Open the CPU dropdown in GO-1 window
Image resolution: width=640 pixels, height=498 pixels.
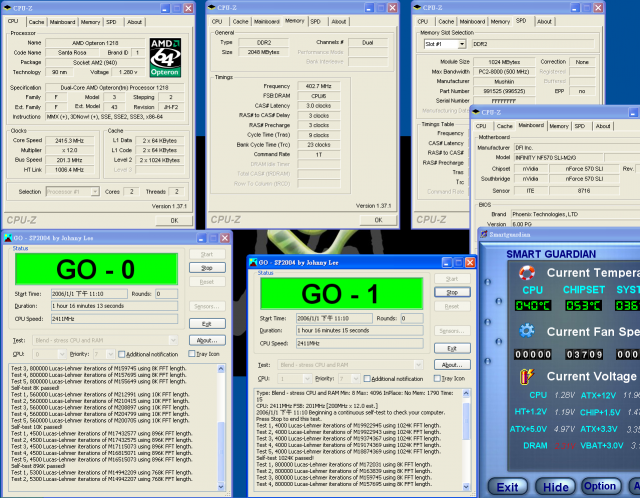click(x=307, y=379)
